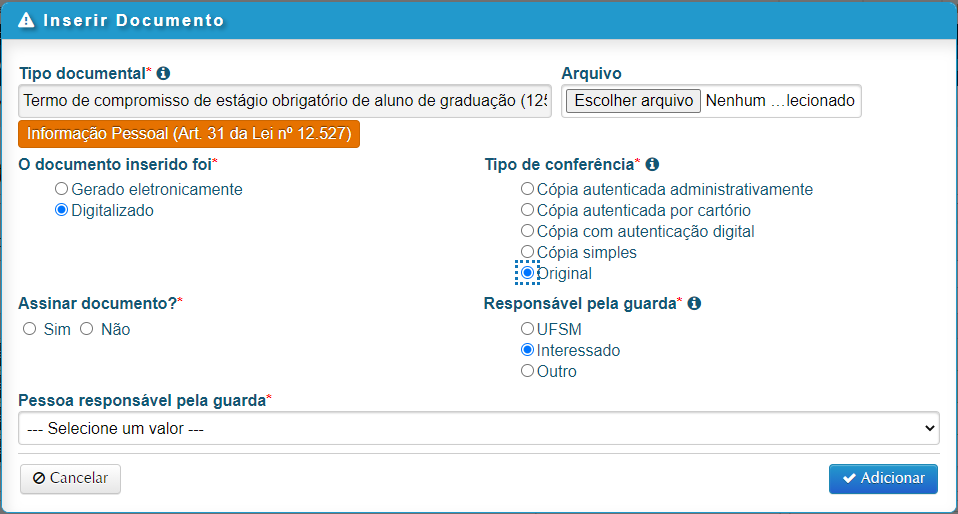Select 'Digitalizado' radio option
958x514 pixels.
(x=62, y=210)
